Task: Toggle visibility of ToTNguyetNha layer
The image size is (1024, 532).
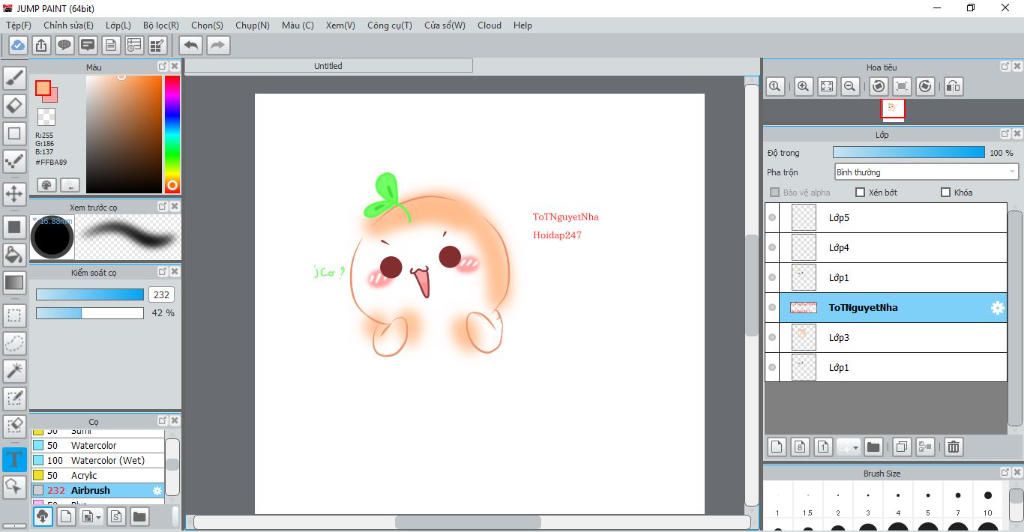Action: pos(773,307)
